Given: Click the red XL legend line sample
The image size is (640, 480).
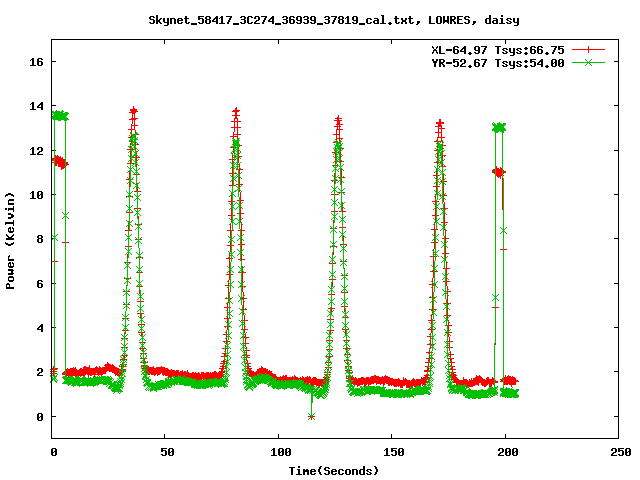Looking at the screenshot, I should coord(588,50).
